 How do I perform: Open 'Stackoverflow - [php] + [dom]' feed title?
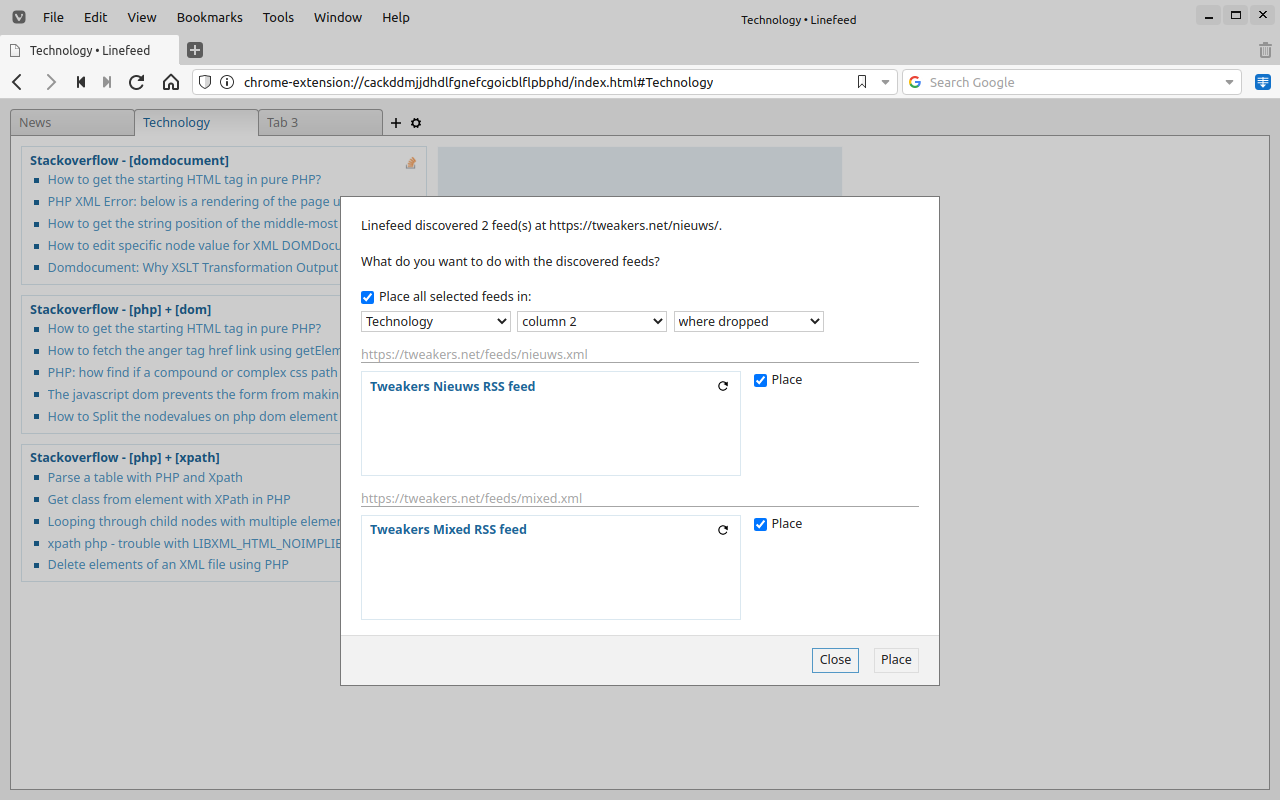click(x=120, y=309)
